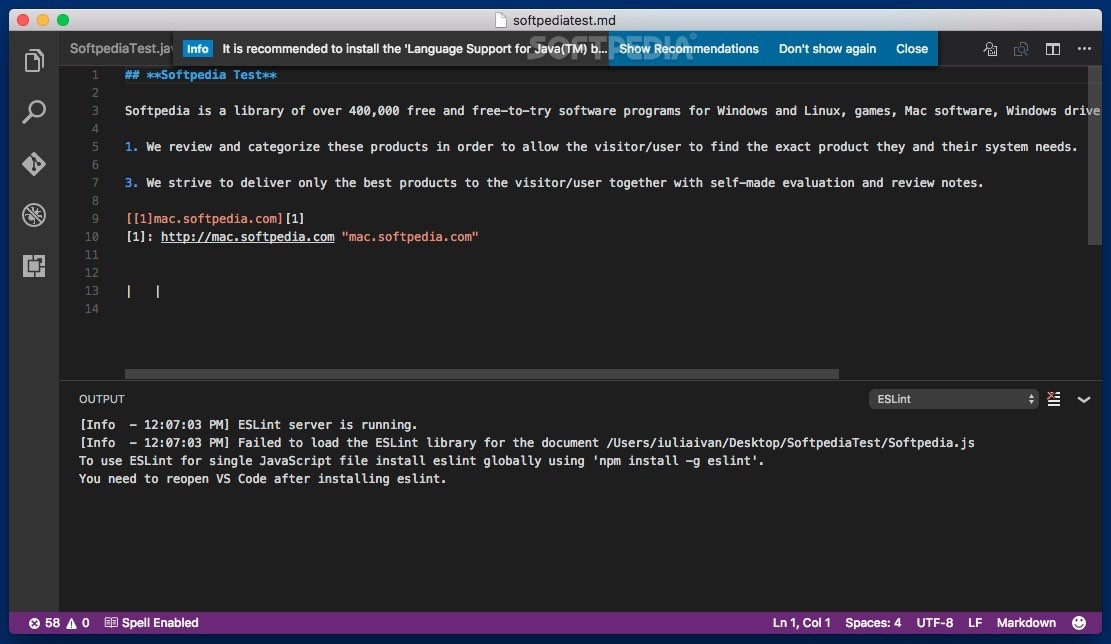This screenshot has width=1111, height=644.
Task: Click the Spell Enabled status item
Action: coord(152,623)
